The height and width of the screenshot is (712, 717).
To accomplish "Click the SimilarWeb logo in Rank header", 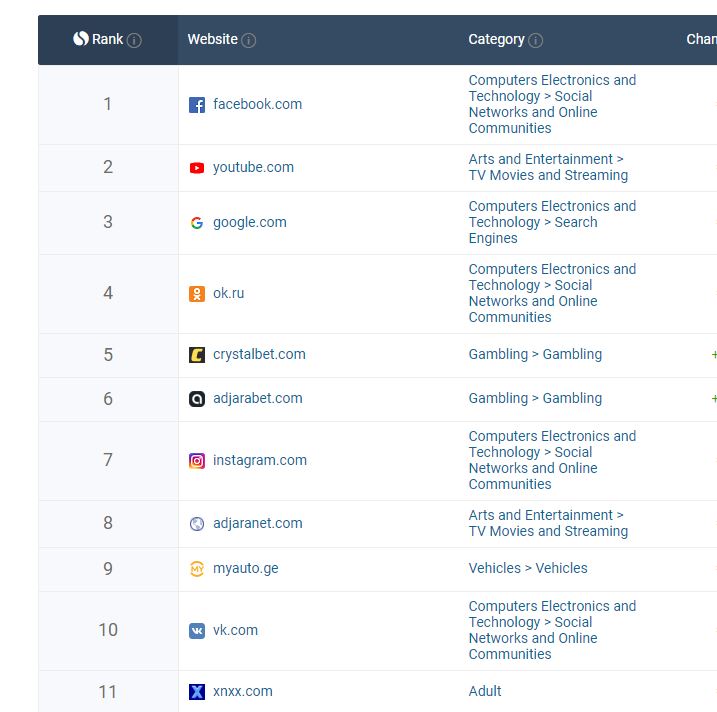I will [x=81, y=39].
